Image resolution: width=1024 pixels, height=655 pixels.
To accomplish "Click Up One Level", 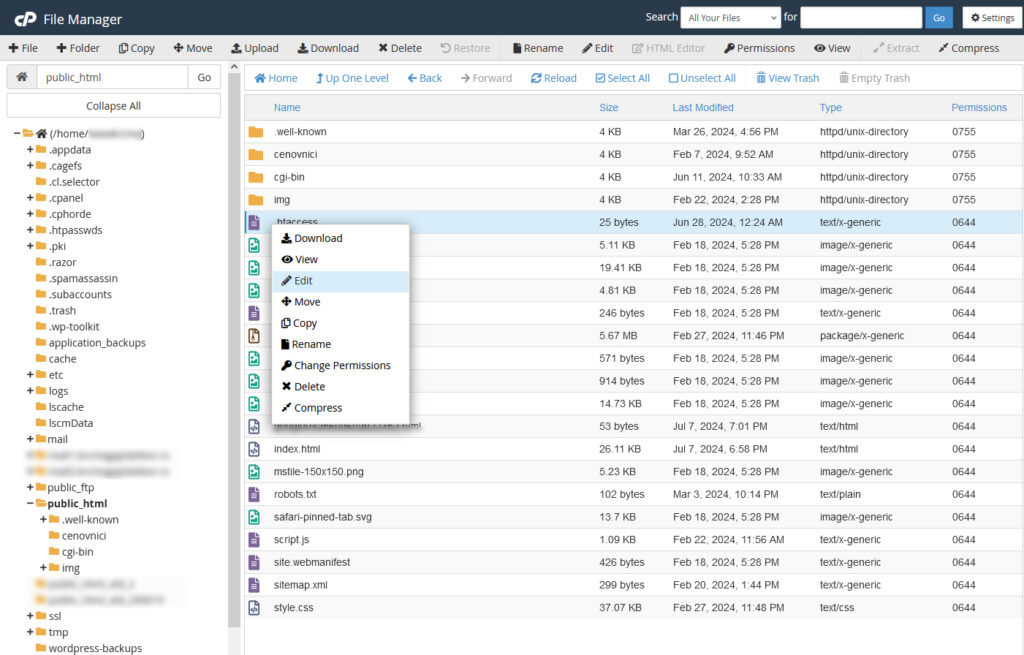I will click(351, 78).
